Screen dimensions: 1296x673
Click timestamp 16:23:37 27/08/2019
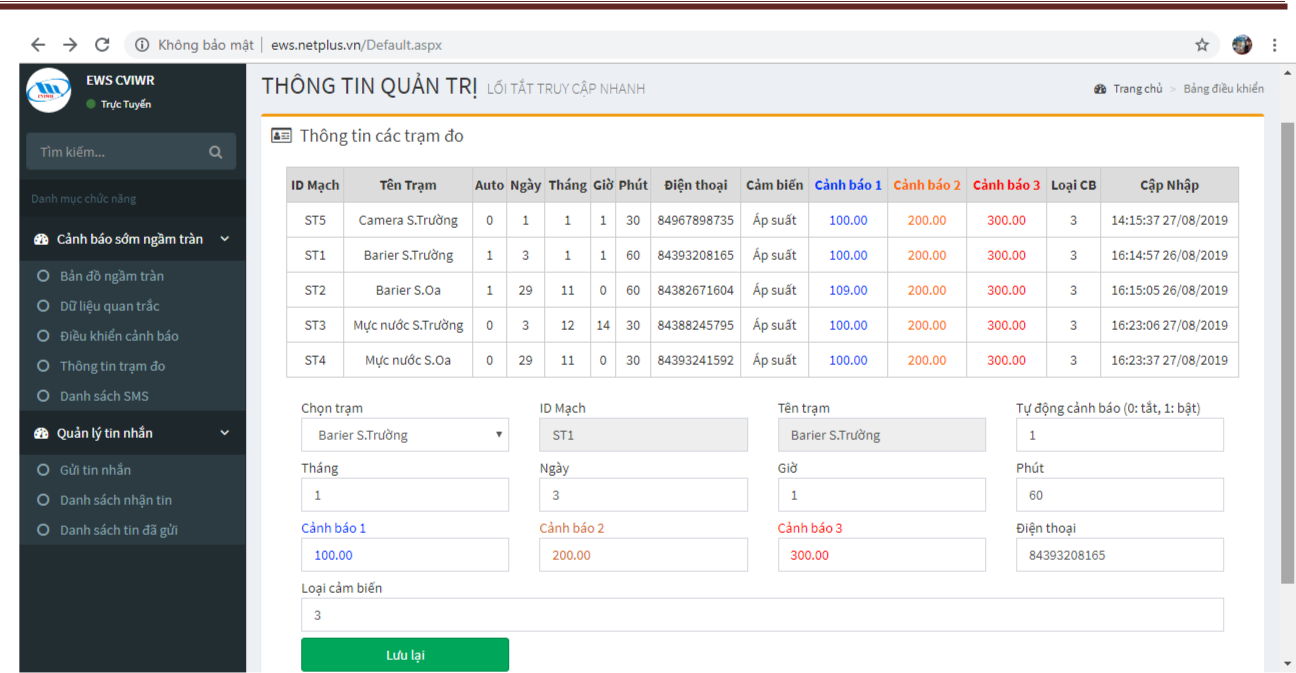coord(1169,360)
